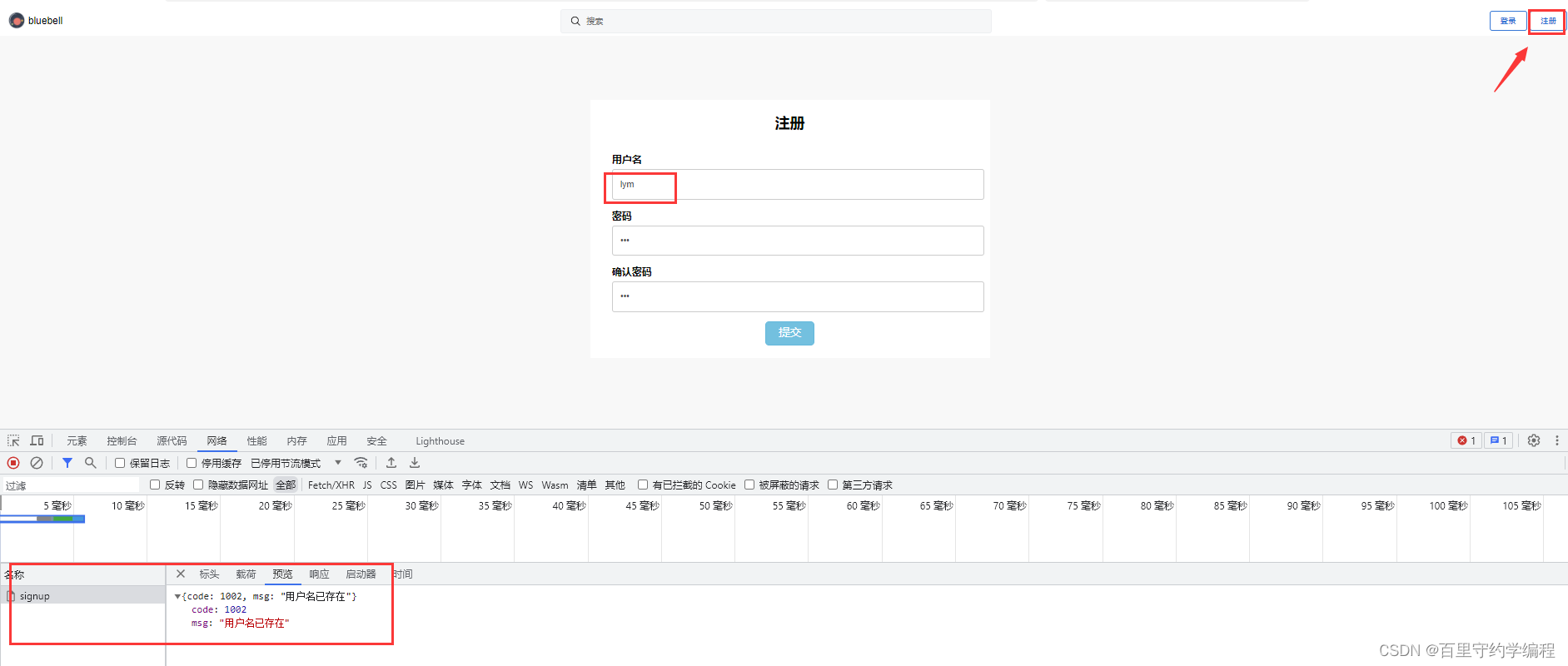Viewport: 1568px width, 666px height.
Task: Filter requests by other type
Action: coord(615,485)
